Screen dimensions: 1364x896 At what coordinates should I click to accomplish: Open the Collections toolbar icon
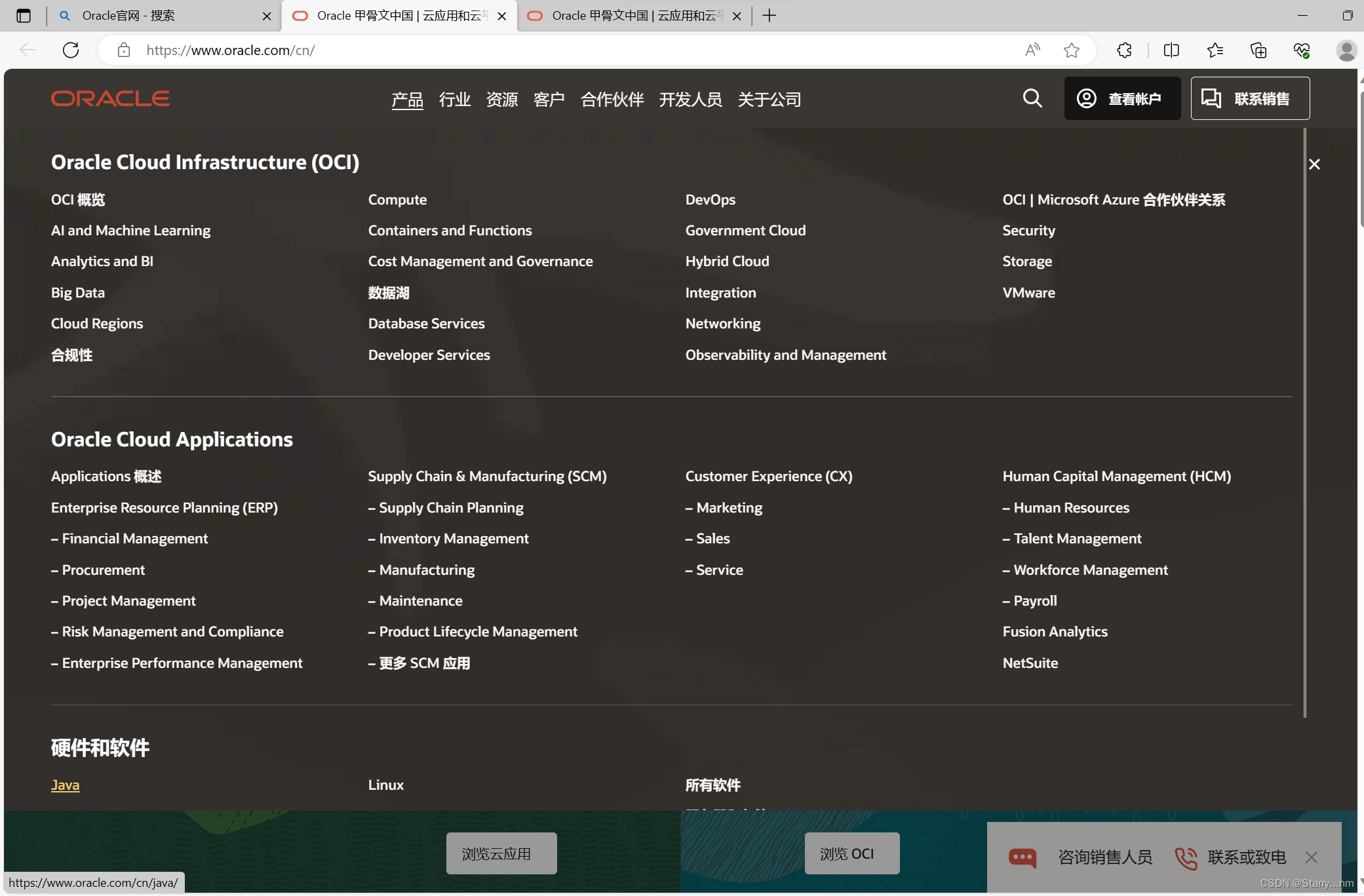pyautogui.click(x=1258, y=50)
